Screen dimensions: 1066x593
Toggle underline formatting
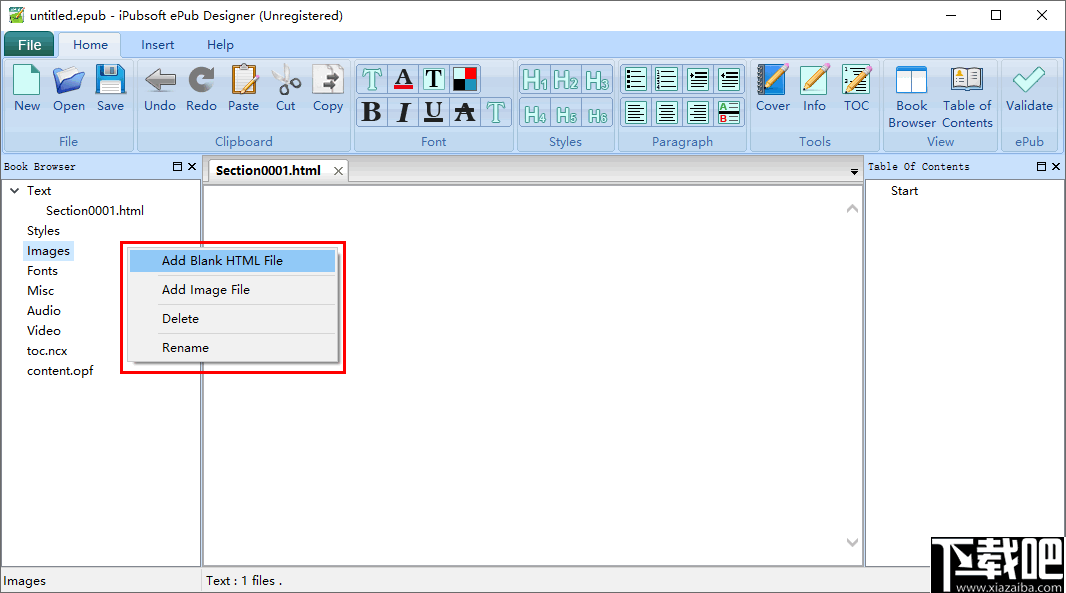click(x=433, y=112)
